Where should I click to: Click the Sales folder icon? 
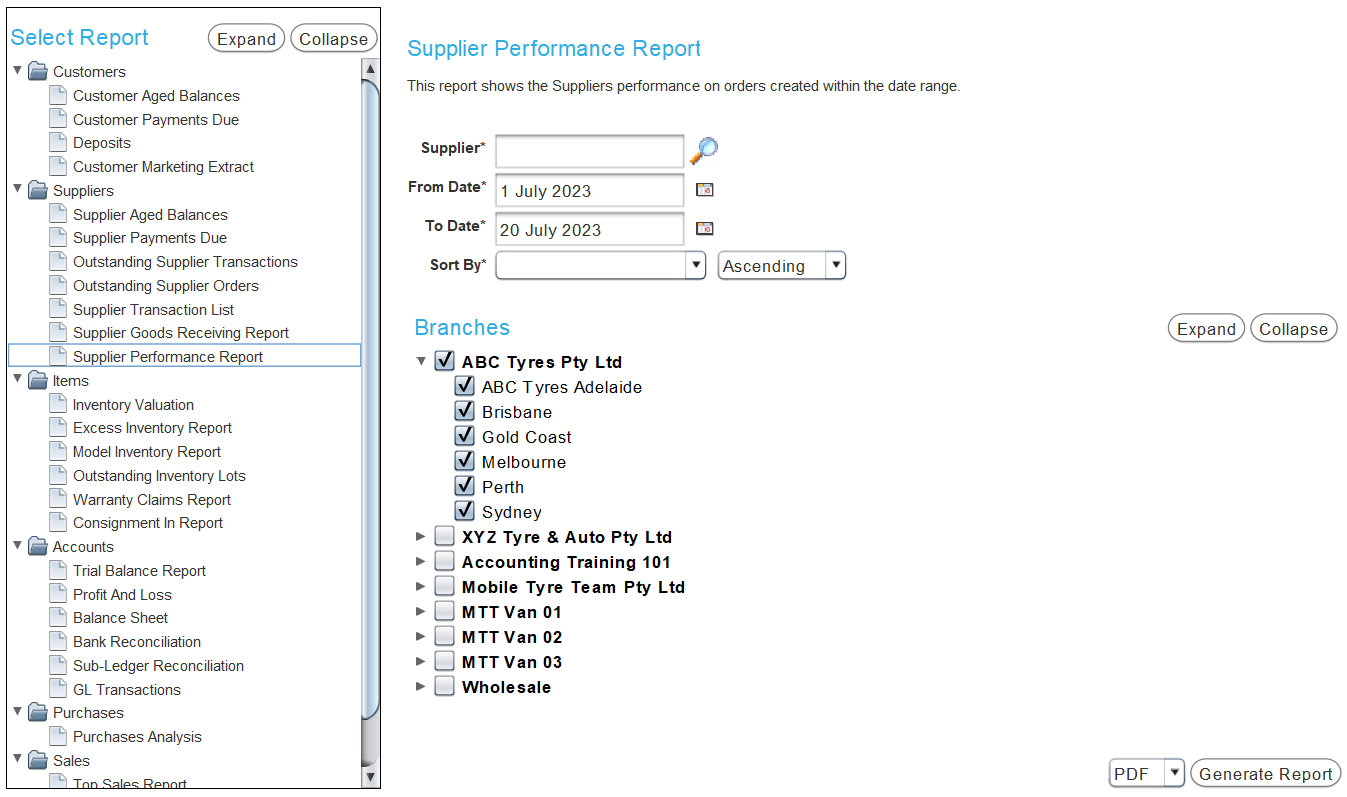click(x=38, y=761)
